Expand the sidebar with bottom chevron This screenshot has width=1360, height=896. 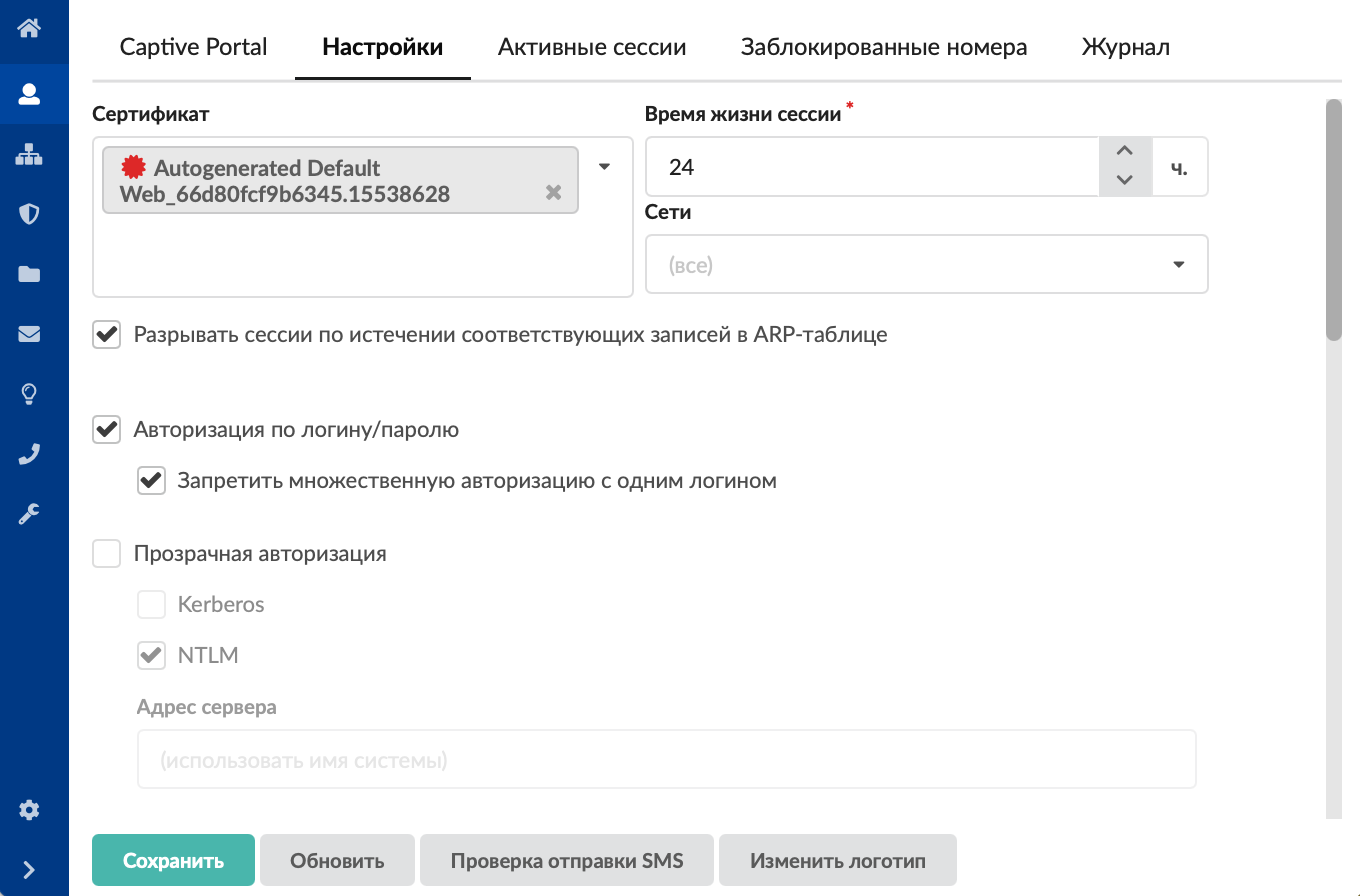(29, 869)
